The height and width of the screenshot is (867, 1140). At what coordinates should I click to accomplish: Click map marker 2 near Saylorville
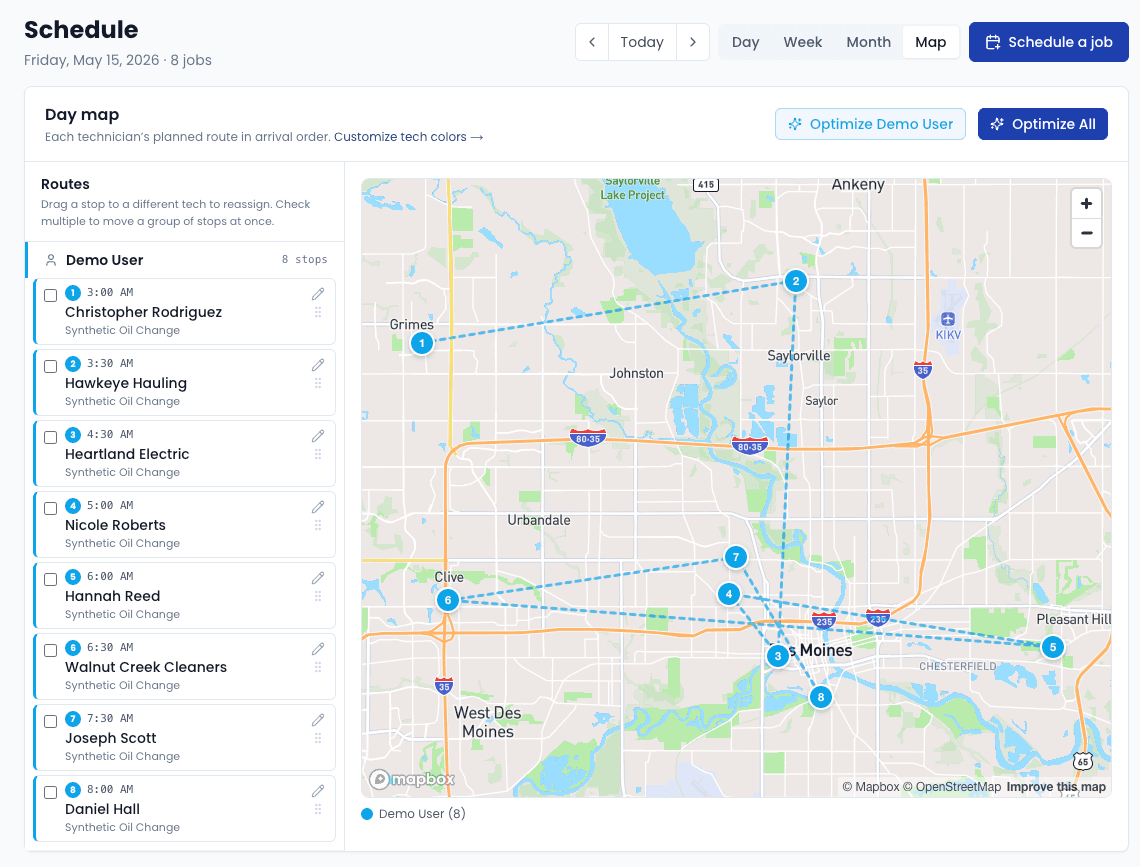coord(795,281)
